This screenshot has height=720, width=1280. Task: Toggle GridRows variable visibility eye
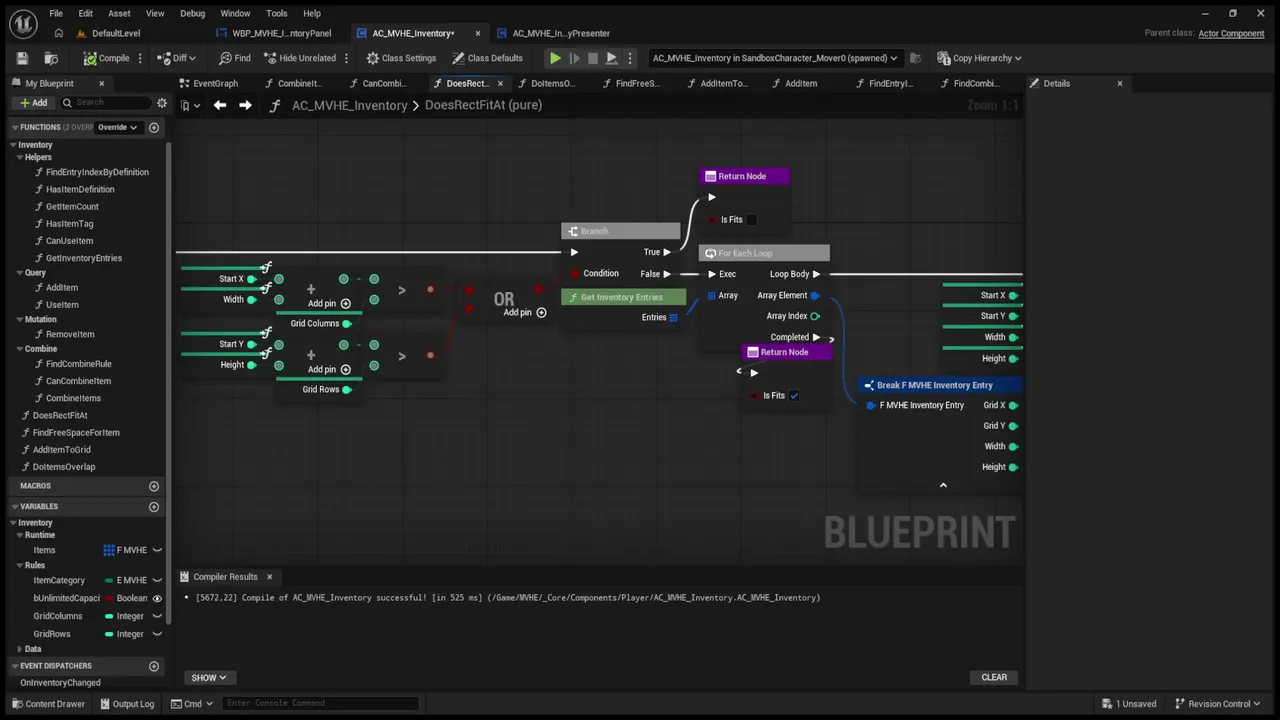[x=157, y=634]
